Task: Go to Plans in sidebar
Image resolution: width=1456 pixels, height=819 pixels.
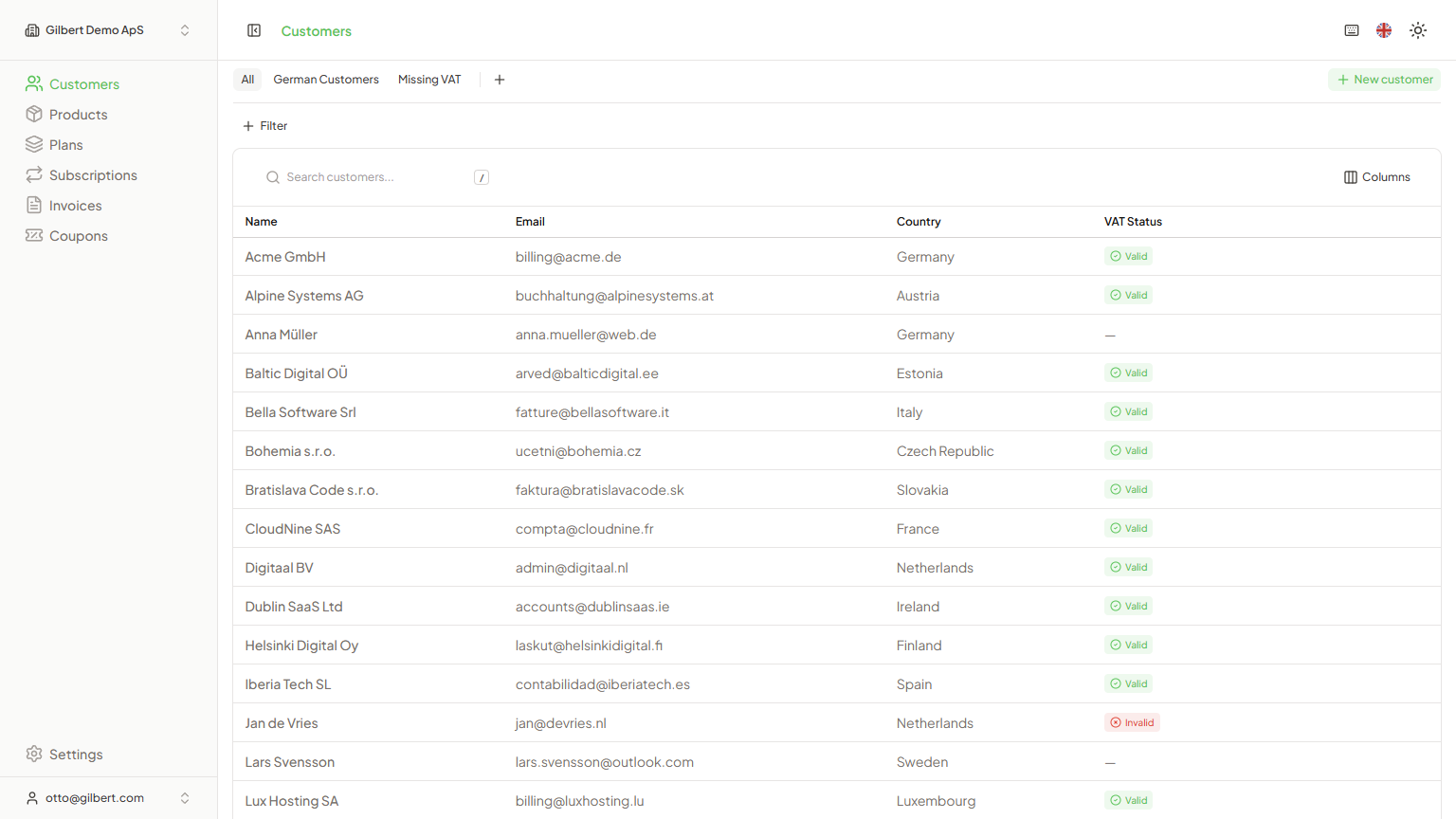Action: 65,145
